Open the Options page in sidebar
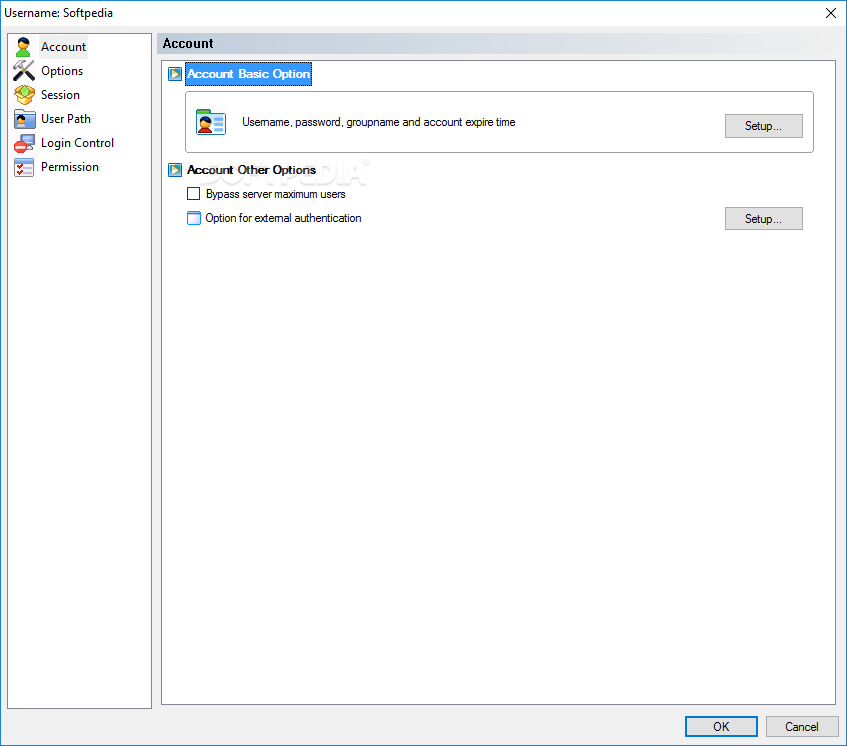The width and height of the screenshot is (847, 746). [62, 71]
